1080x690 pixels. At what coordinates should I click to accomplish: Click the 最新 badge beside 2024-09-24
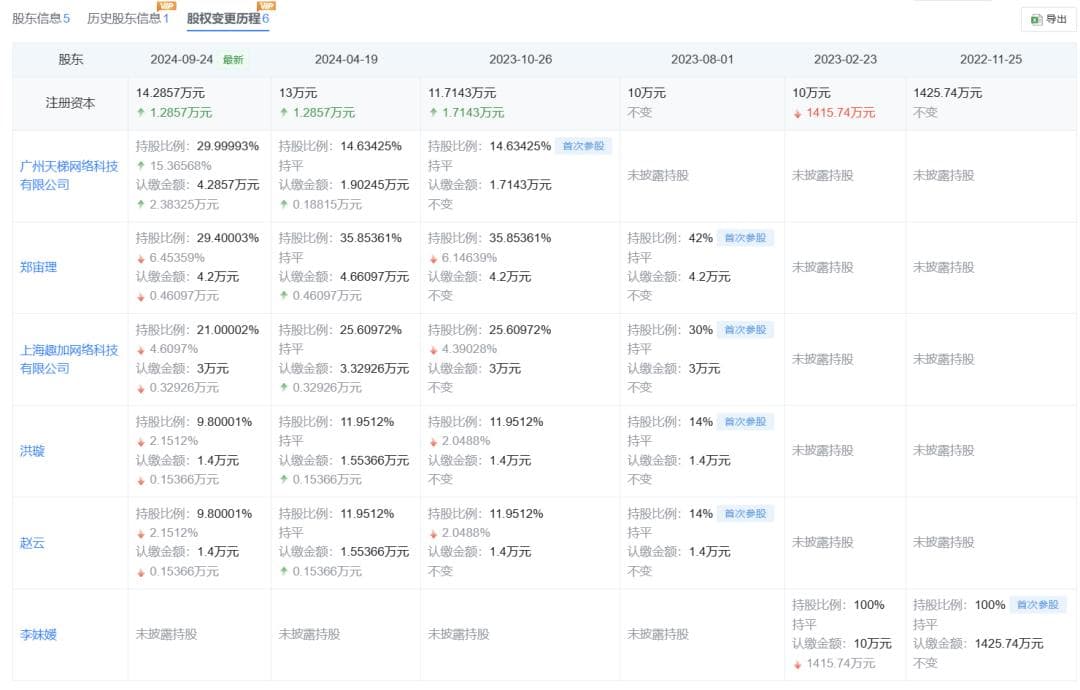click(233, 60)
